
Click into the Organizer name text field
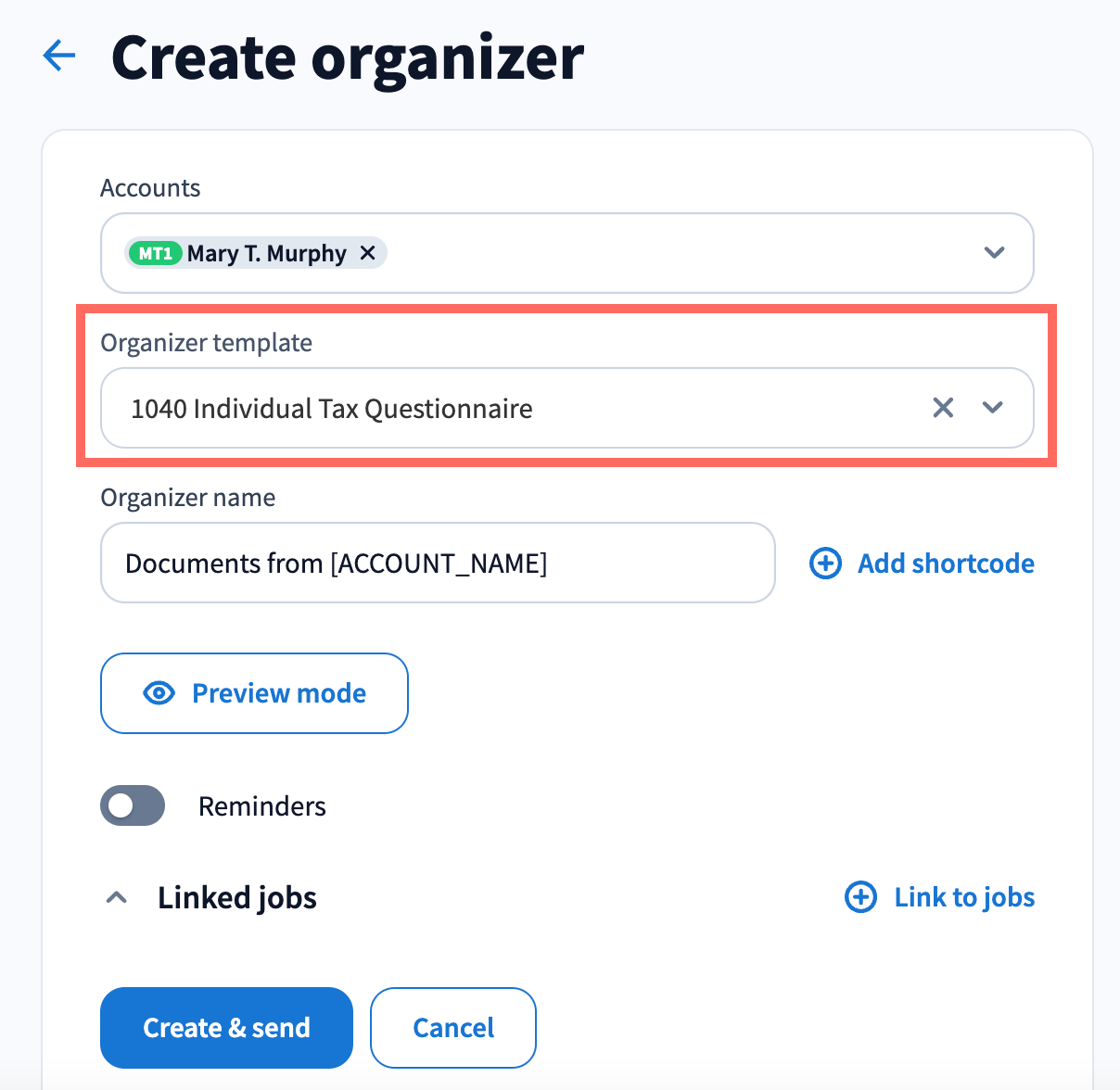pyautogui.click(x=438, y=563)
